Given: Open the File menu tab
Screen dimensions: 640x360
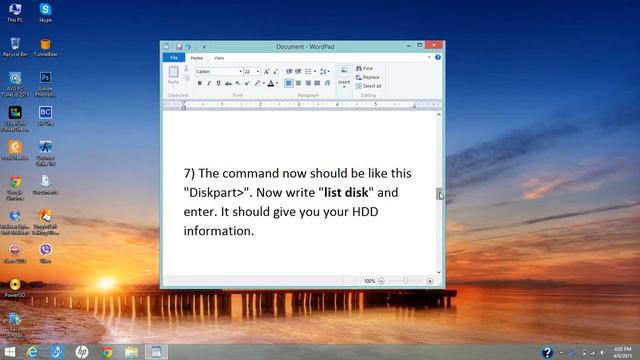Looking at the screenshot, I should (x=174, y=58).
